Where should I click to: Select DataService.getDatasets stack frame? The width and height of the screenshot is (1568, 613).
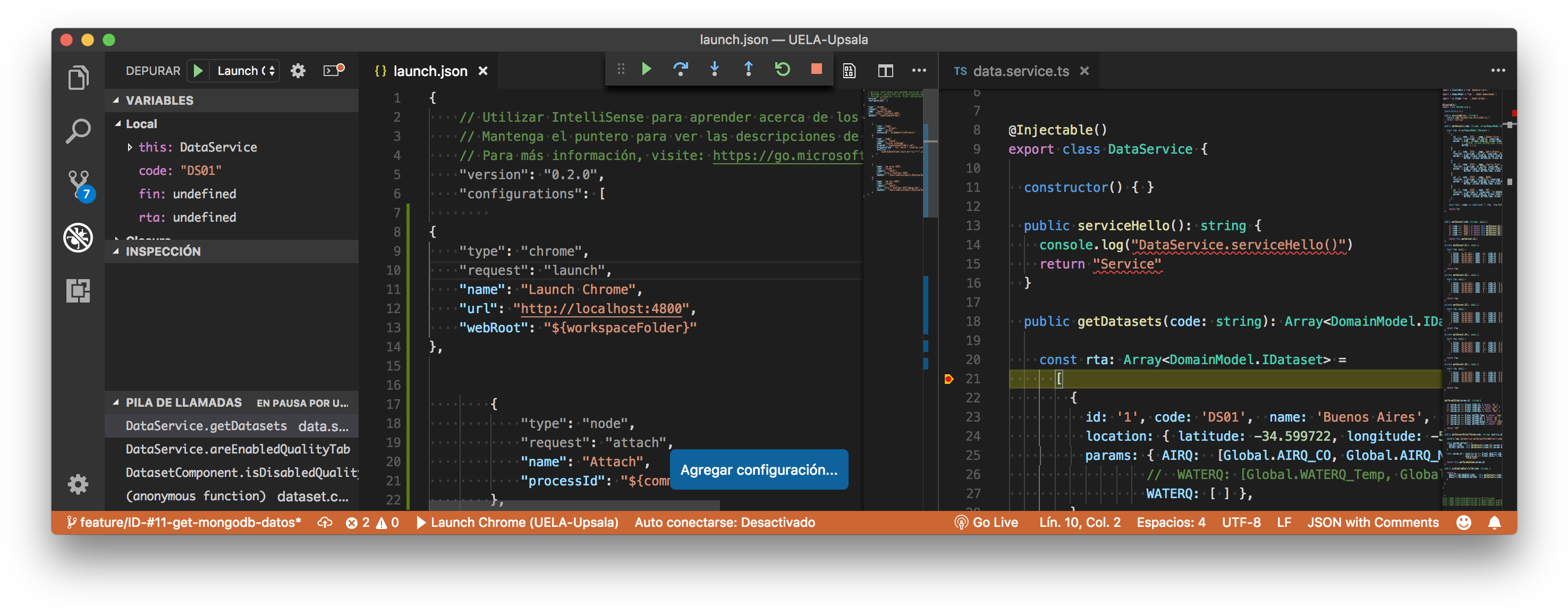(x=231, y=426)
